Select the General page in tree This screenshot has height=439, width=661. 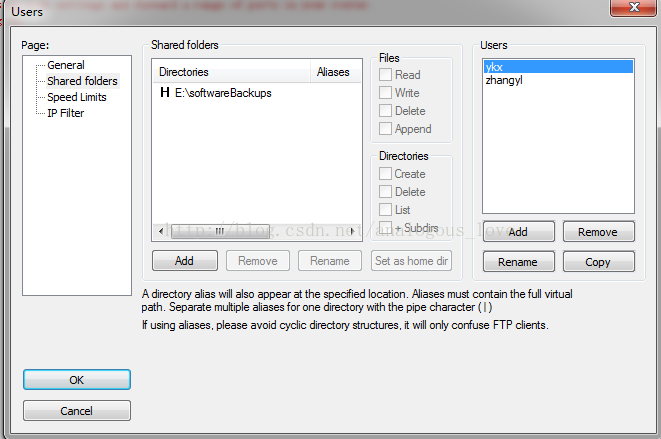coord(66,65)
